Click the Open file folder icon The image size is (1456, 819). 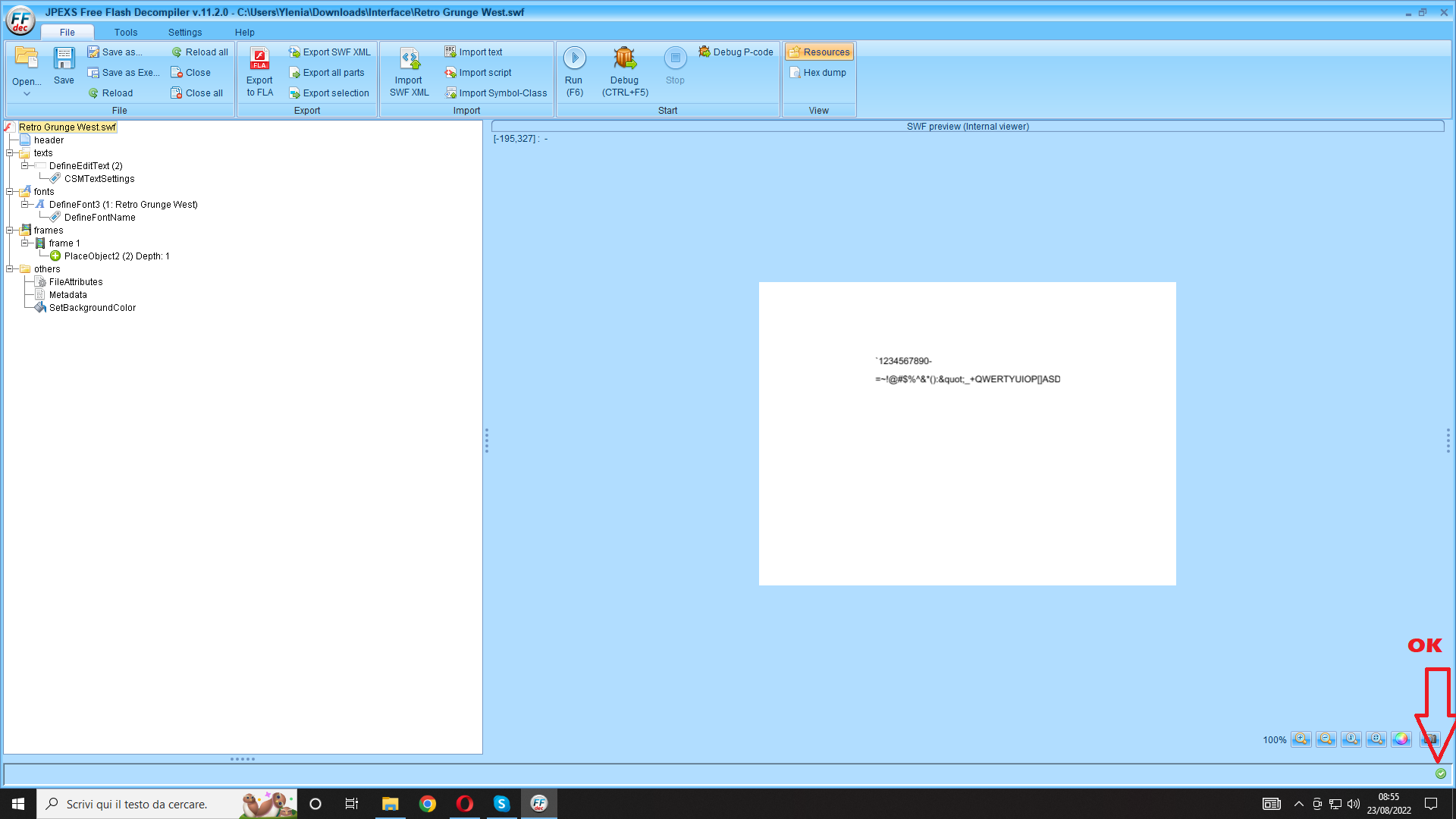tap(26, 58)
